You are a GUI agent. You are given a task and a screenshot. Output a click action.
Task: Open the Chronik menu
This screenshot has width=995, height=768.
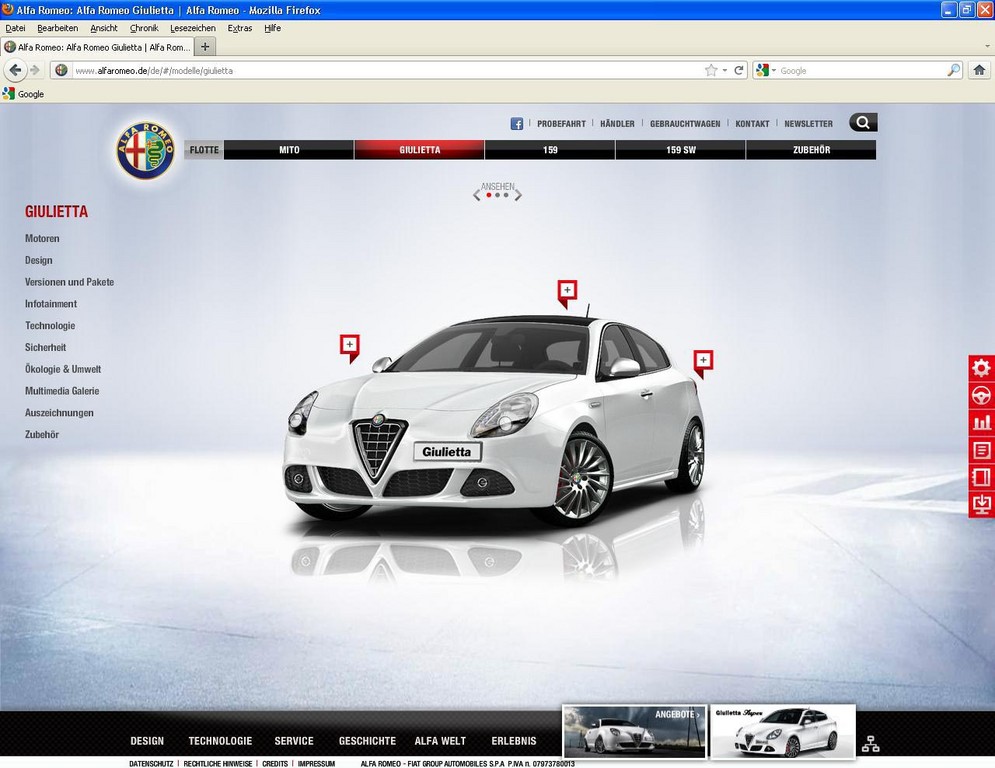pos(144,28)
